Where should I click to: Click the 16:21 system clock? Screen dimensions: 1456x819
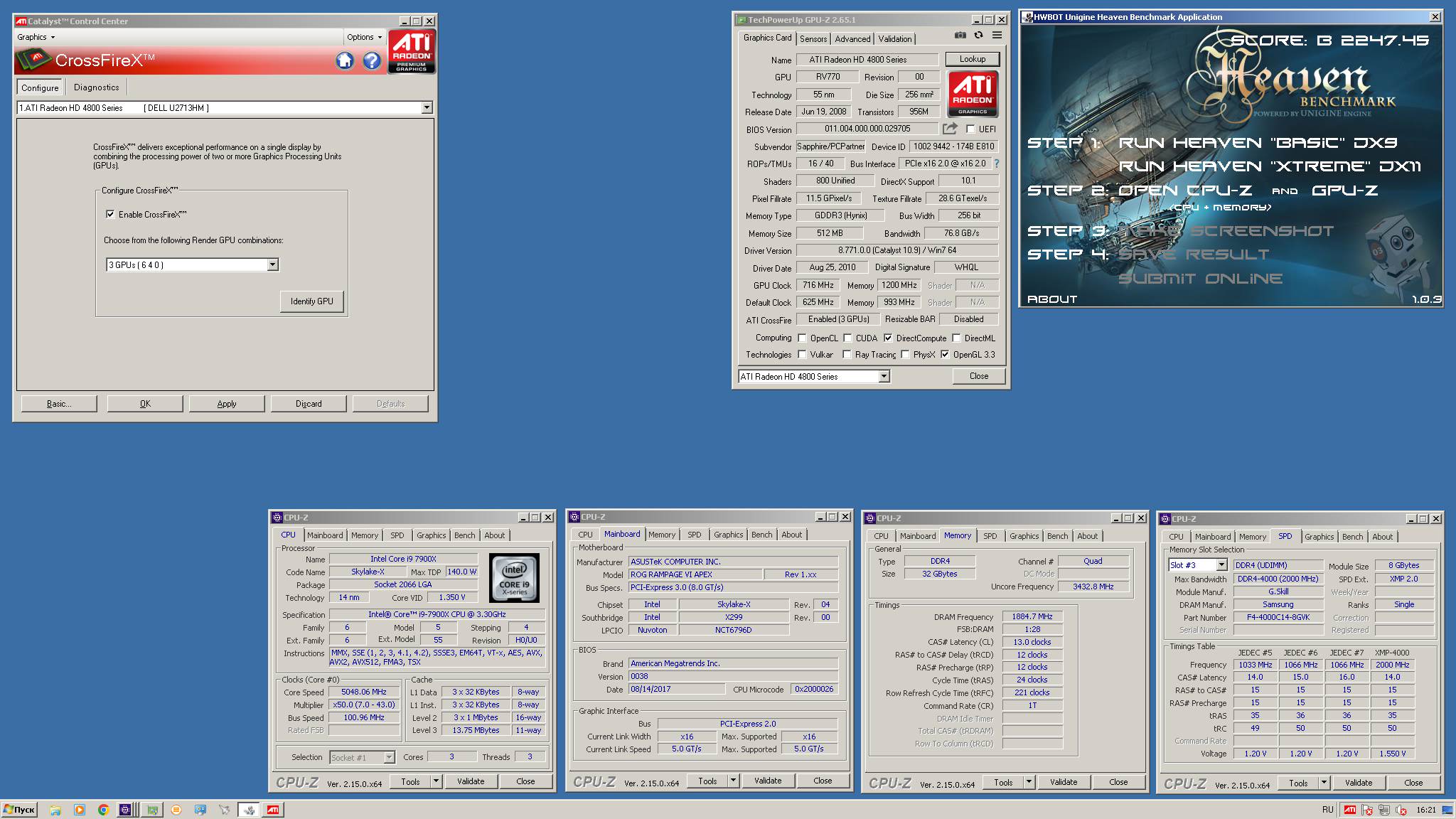[1425, 810]
